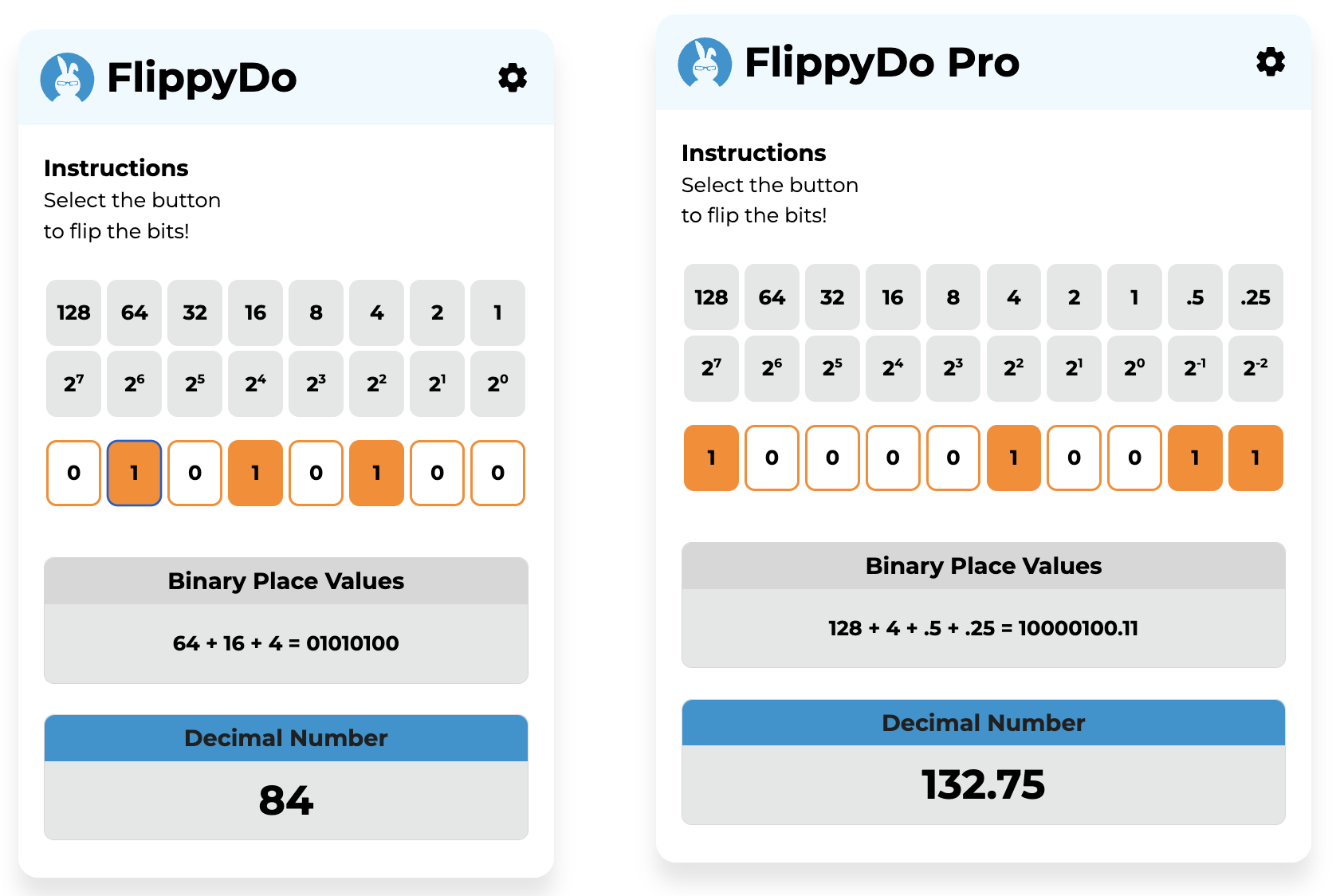The width and height of the screenshot is (1336, 896).
Task: Flip the 8 bit in FlippyDo
Action: (316, 473)
